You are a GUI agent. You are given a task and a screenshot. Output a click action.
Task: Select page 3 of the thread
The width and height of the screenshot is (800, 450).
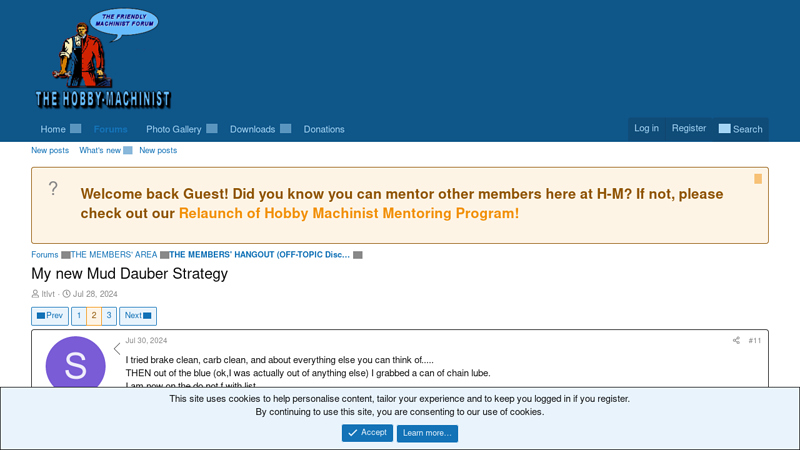coord(109,316)
